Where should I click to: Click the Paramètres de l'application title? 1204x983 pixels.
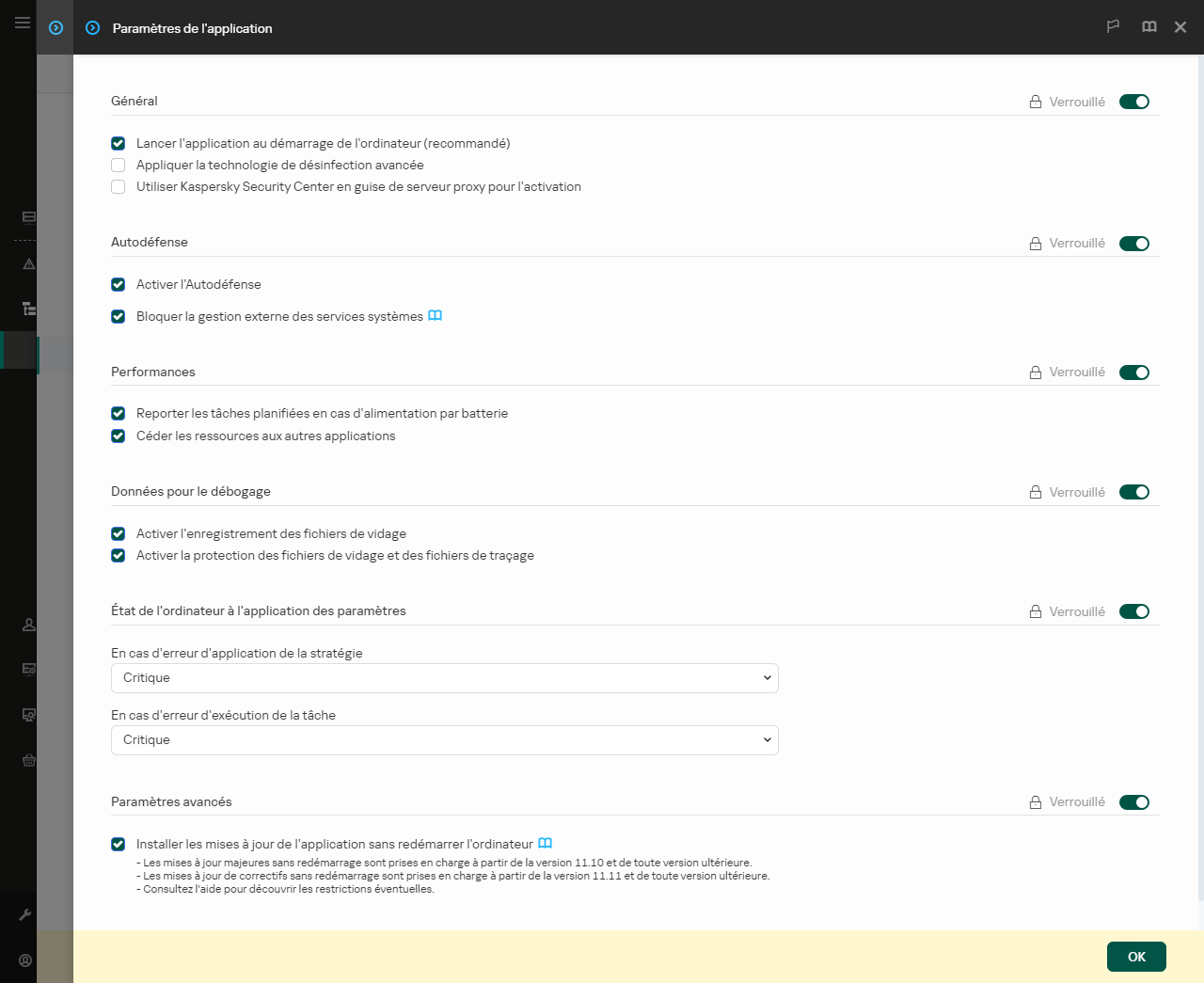coord(191,28)
